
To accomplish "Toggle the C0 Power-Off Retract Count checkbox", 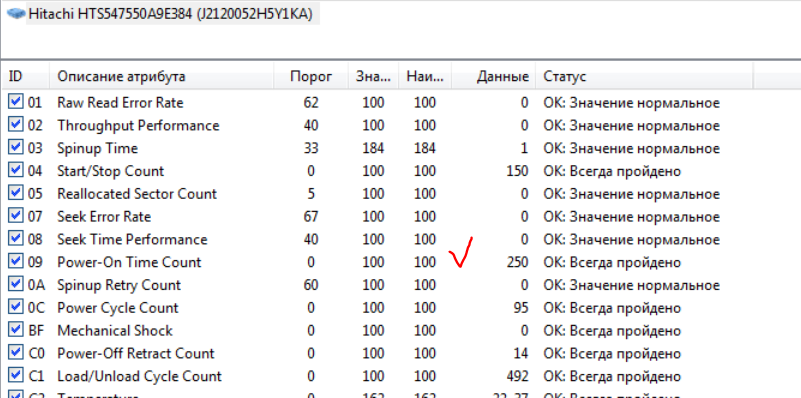I will click(15, 353).
